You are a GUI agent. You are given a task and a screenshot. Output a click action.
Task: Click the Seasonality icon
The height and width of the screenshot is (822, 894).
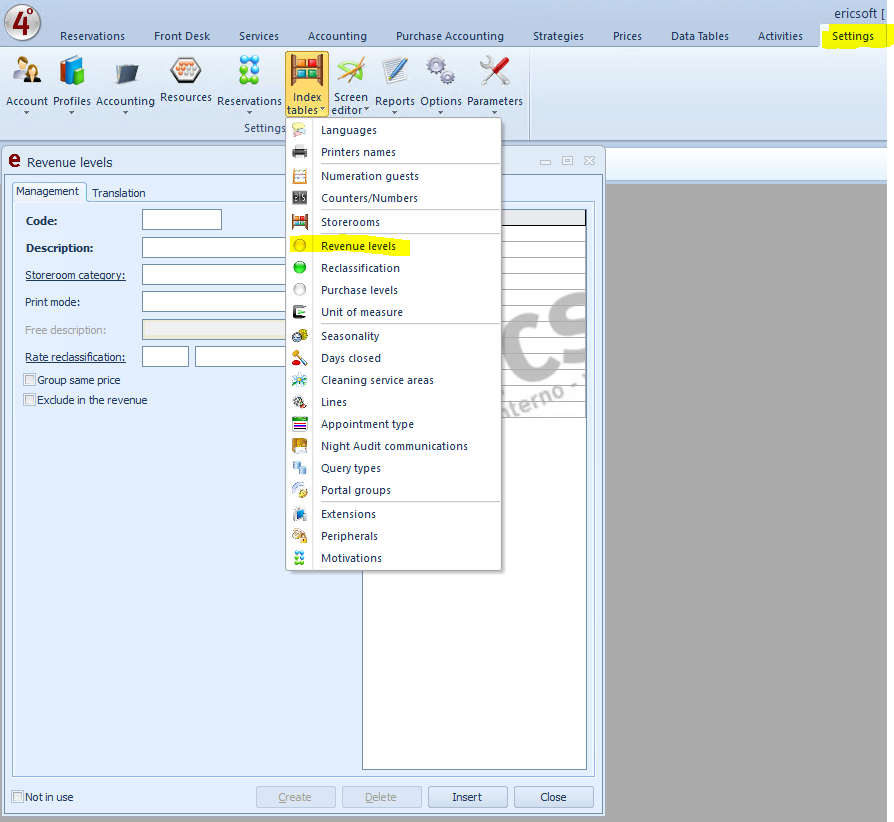[x=299, y=336]
